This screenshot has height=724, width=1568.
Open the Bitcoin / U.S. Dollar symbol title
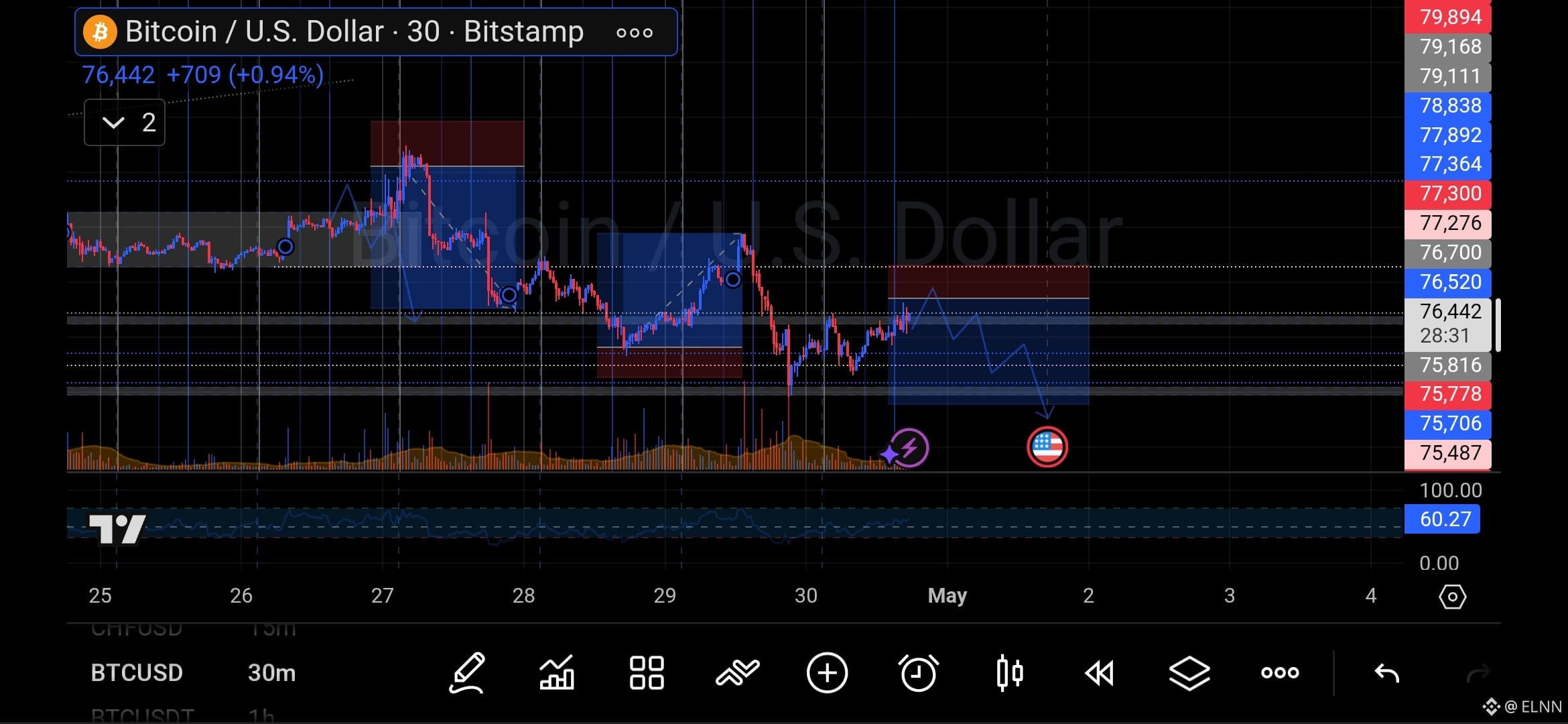[354, 32]
